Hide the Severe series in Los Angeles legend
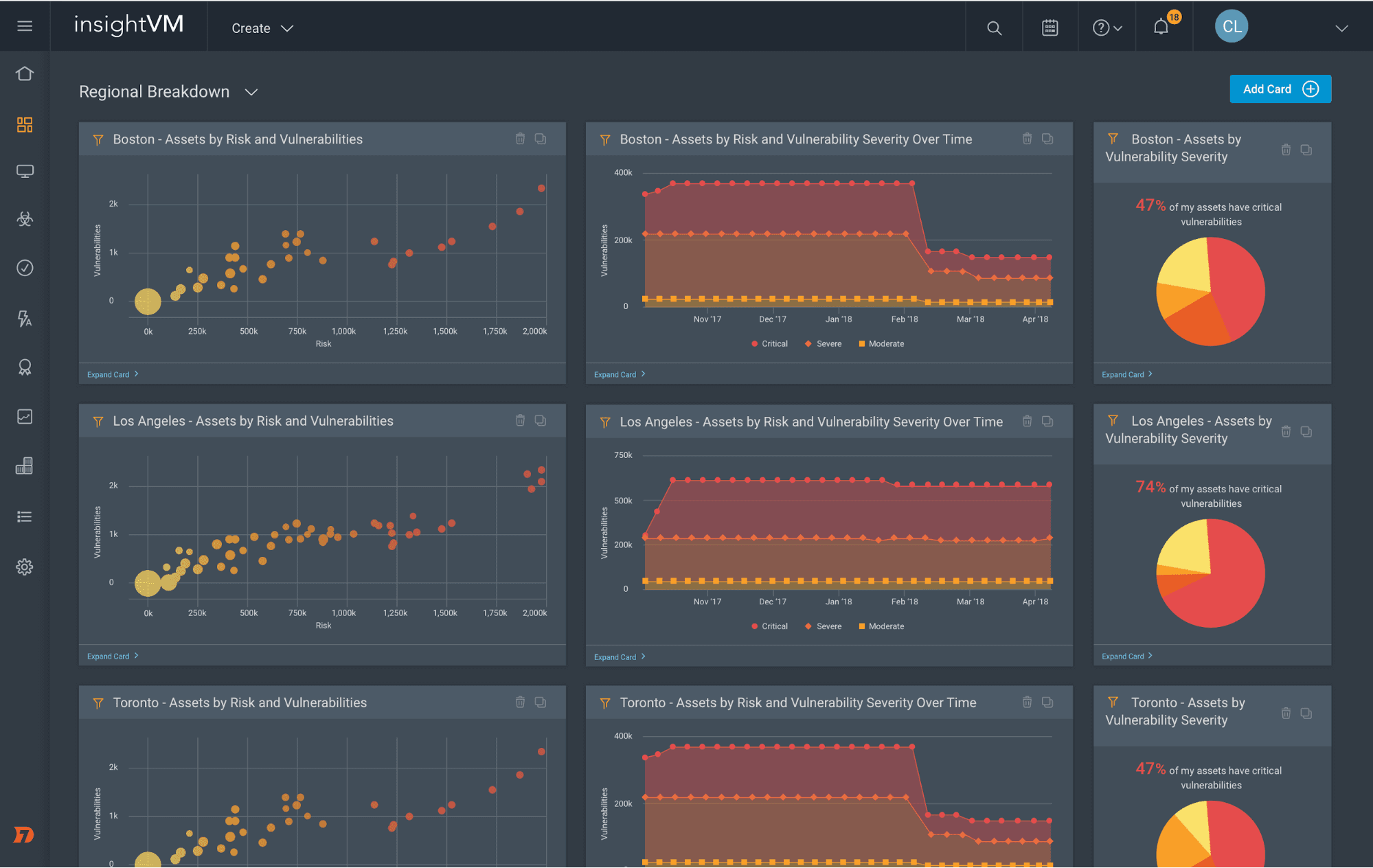This screenshot has width=1373, height=868. point(823,626)
